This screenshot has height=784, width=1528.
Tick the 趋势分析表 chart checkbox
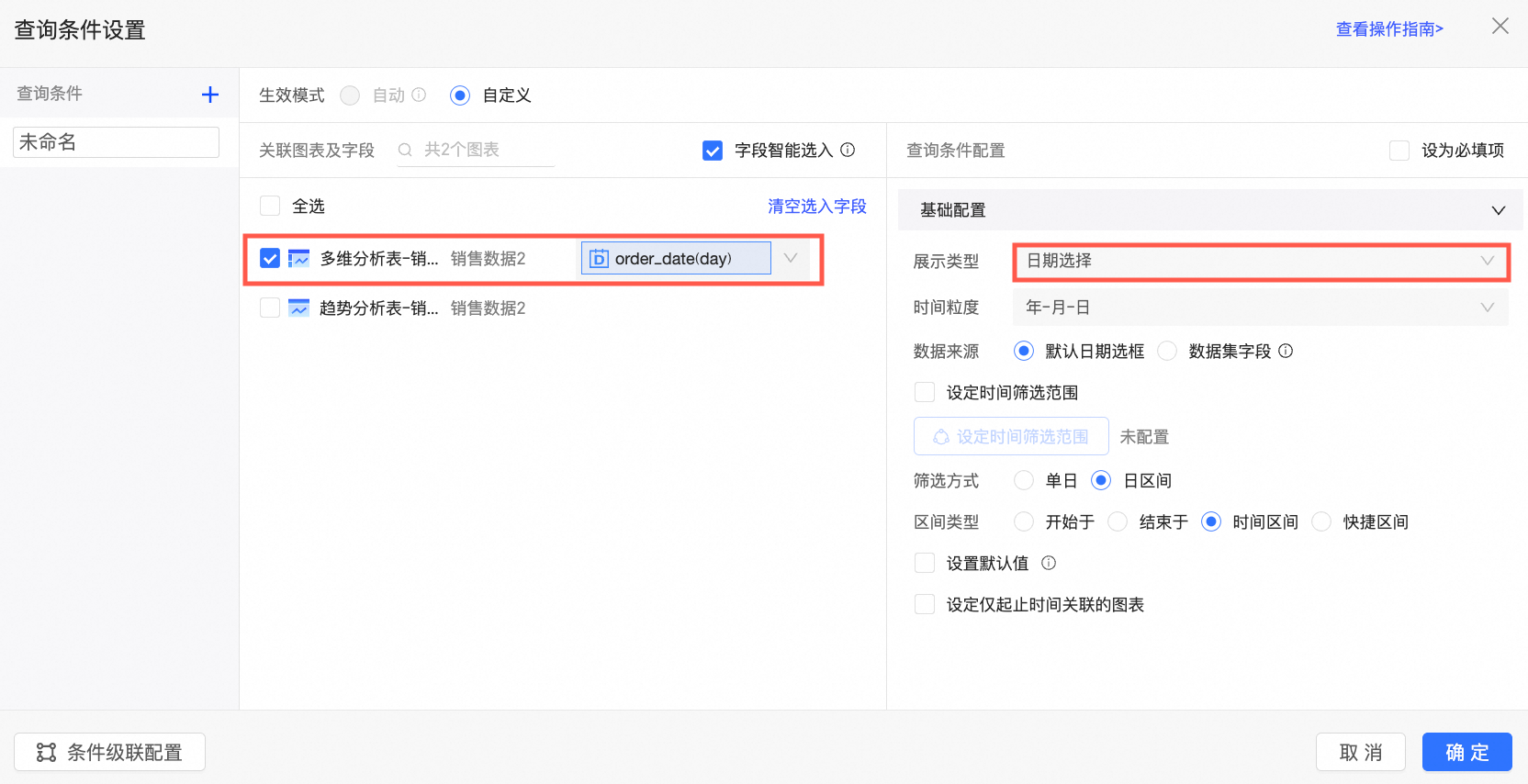pos(270,308)
